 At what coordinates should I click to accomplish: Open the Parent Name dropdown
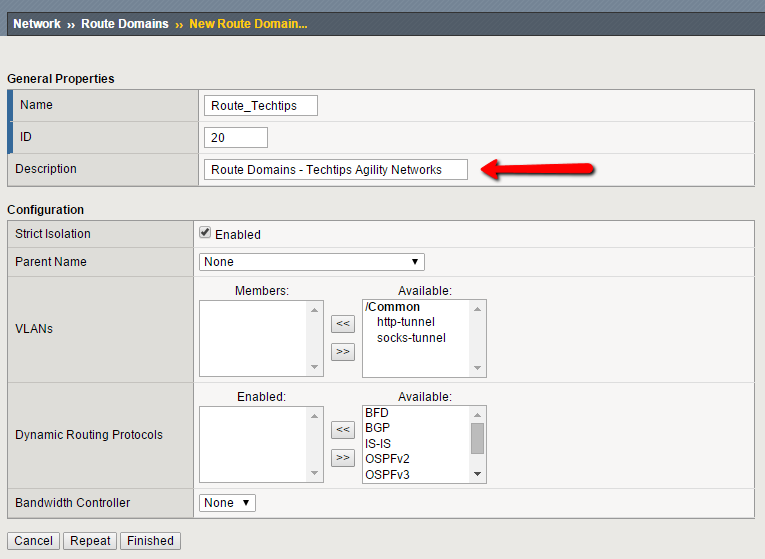point(312,262)
